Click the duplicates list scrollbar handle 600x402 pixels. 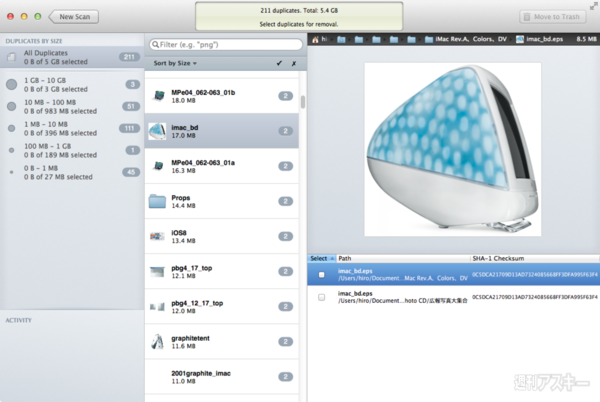(303, 102)
